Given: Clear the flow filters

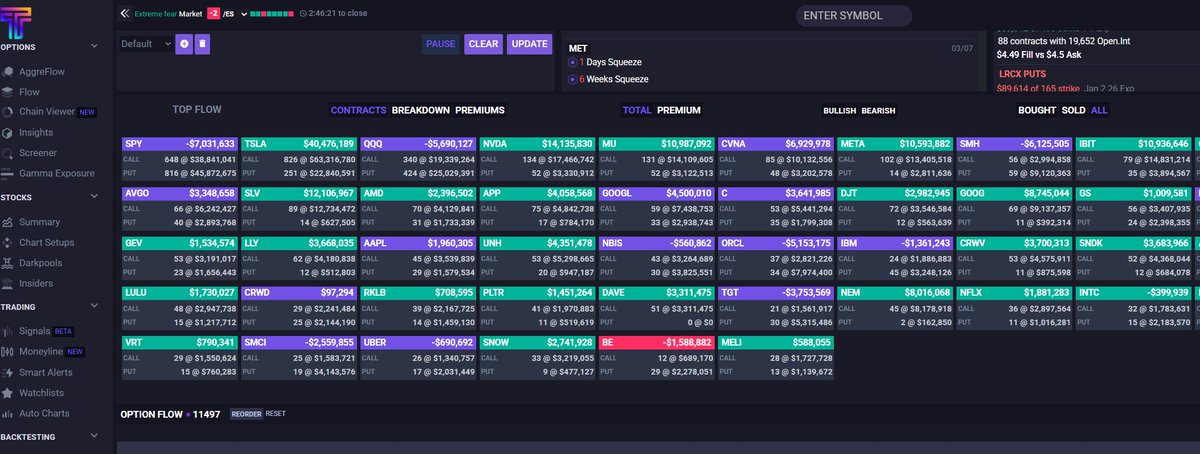Looking at the screenshot, I should (484, 44).
